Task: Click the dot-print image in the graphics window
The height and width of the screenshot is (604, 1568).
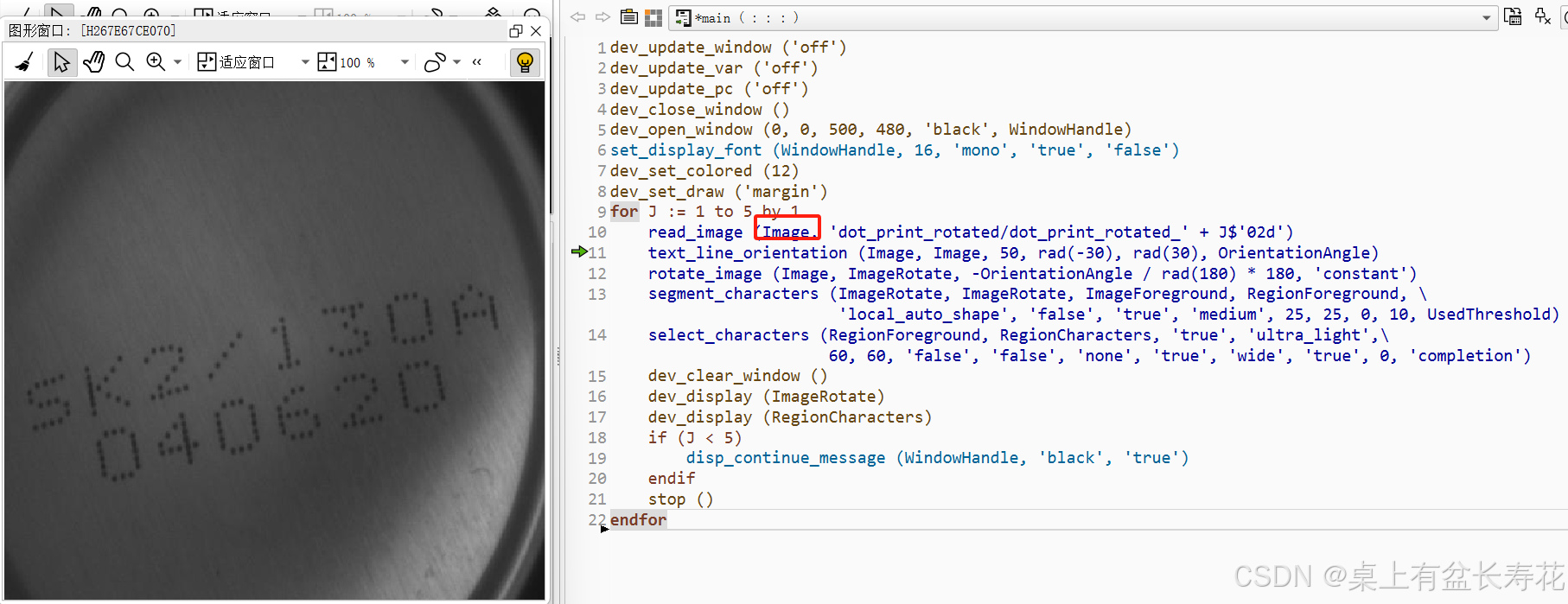Action: pyautogui.click(x=275, y=340)
